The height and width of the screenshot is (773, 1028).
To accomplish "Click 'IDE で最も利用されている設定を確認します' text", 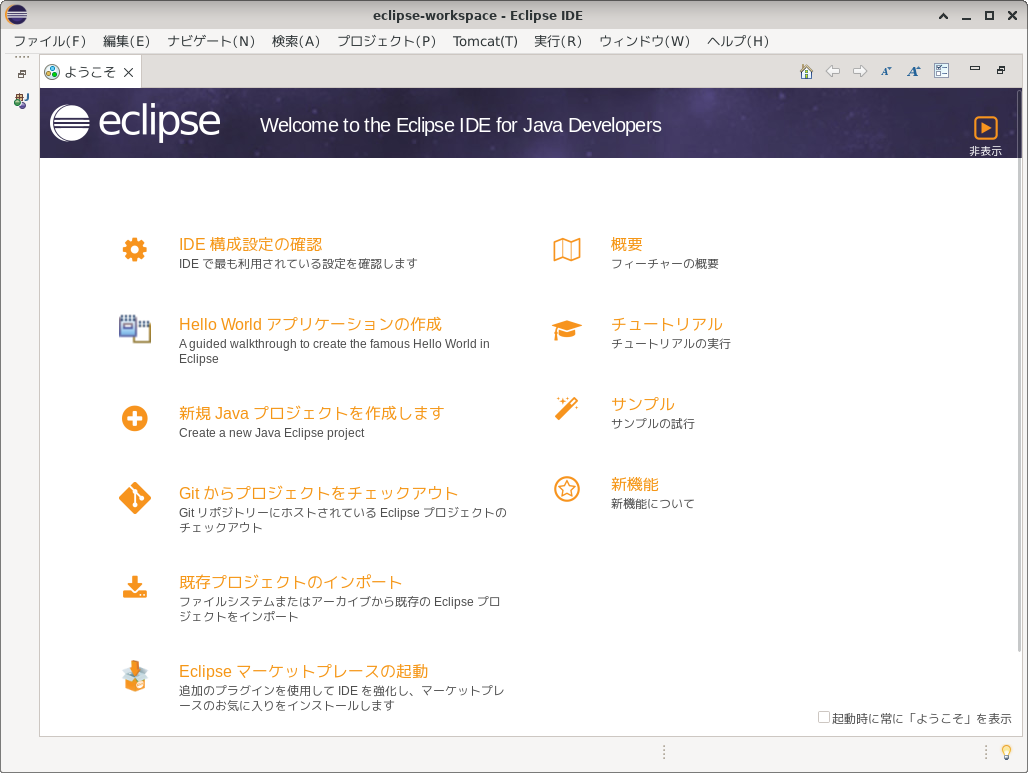I will tap(298, 264).
